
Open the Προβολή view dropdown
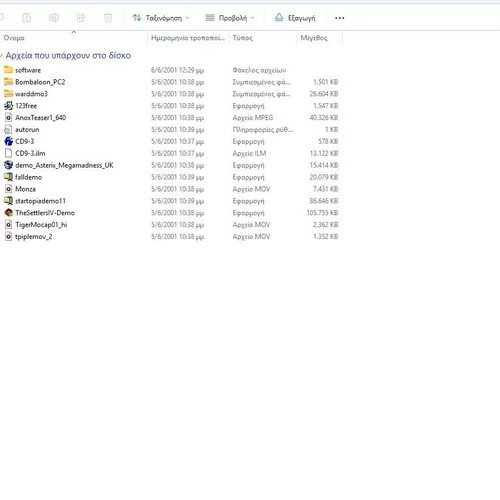tap(230, 18)
